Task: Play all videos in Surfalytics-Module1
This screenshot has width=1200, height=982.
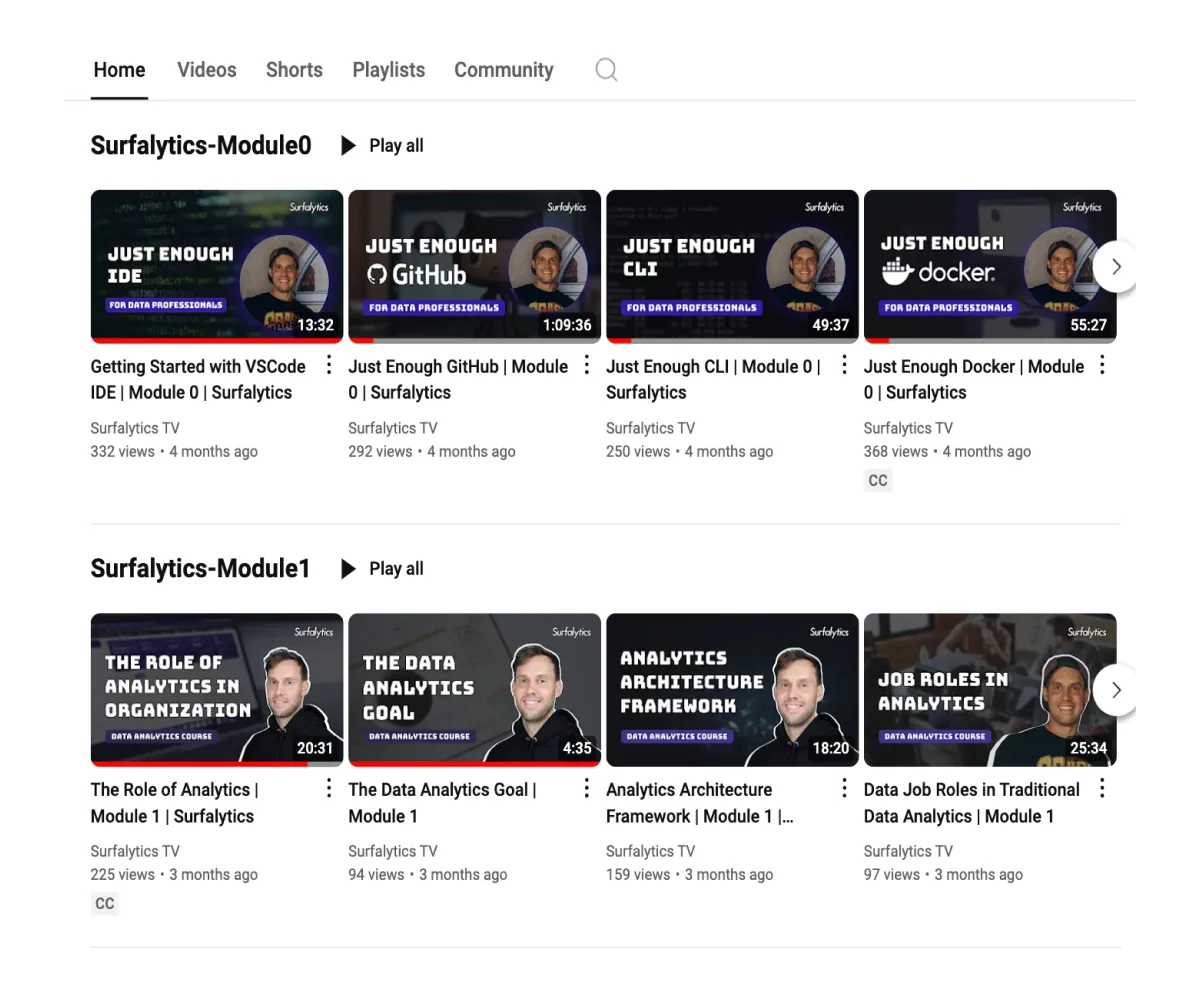Action: tap(382, 569)
